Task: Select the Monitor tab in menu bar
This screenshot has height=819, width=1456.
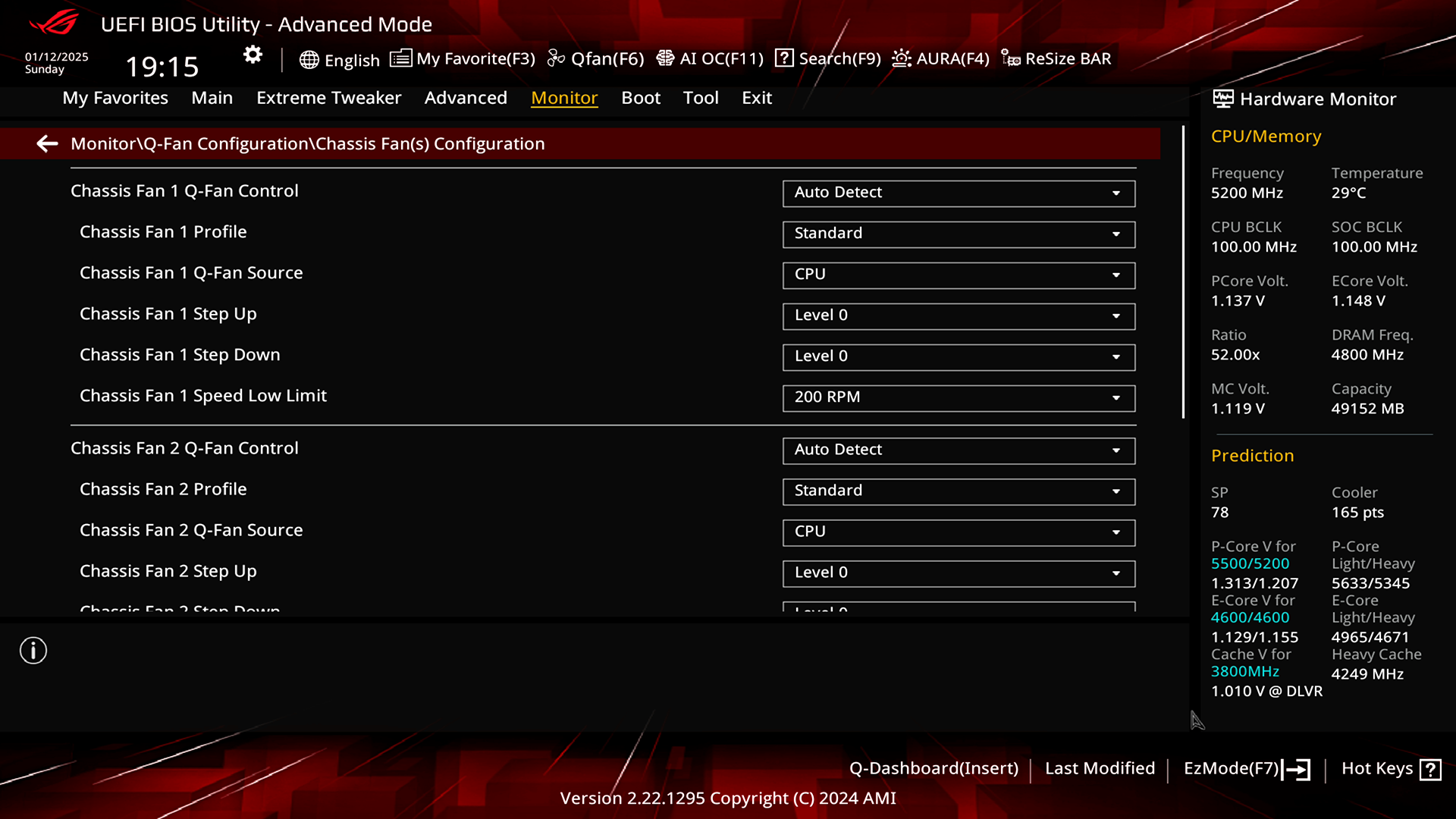Action: click(x=564, y=97)
